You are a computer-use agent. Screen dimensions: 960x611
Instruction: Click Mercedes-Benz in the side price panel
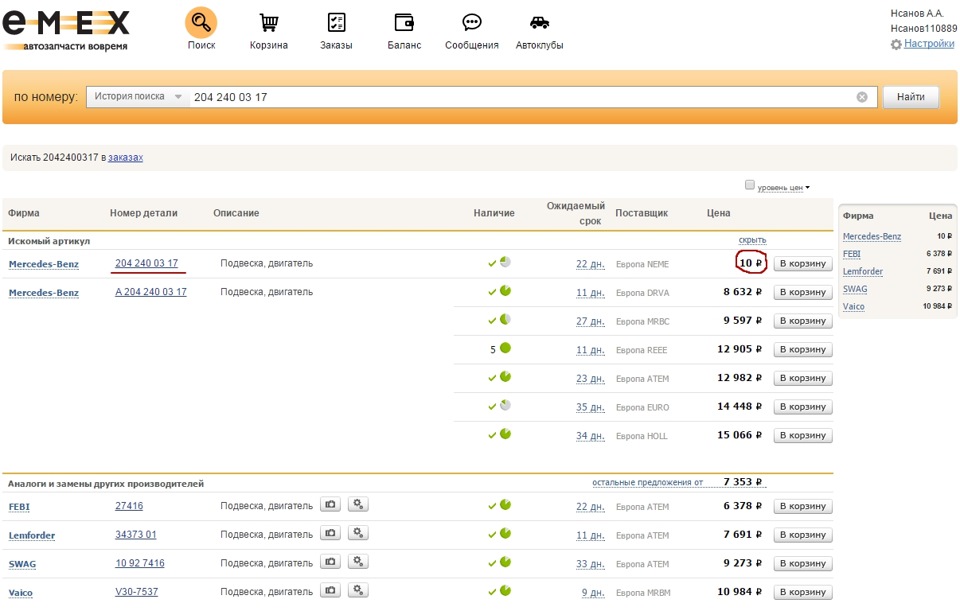pos(872,236)
